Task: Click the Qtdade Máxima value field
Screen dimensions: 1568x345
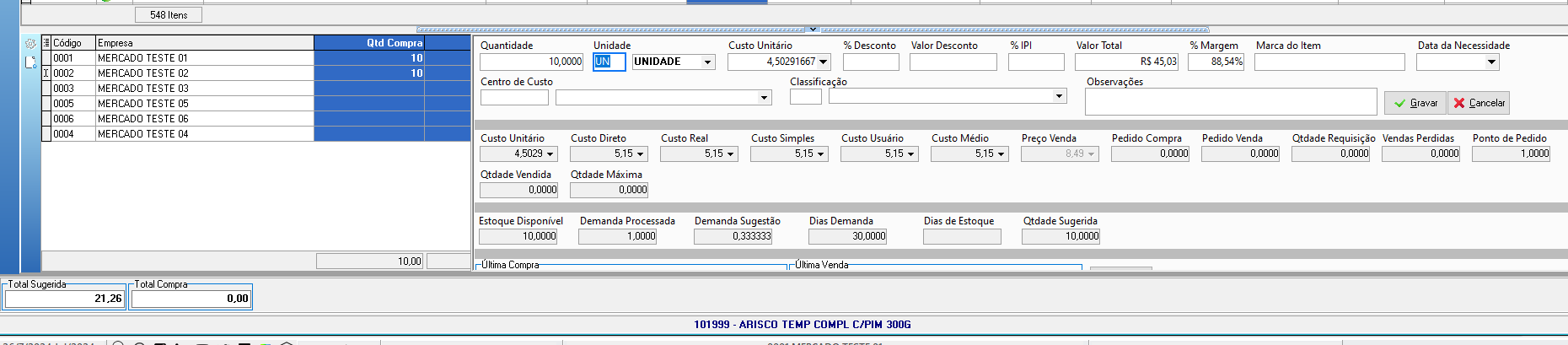Action: pos(609,190)
